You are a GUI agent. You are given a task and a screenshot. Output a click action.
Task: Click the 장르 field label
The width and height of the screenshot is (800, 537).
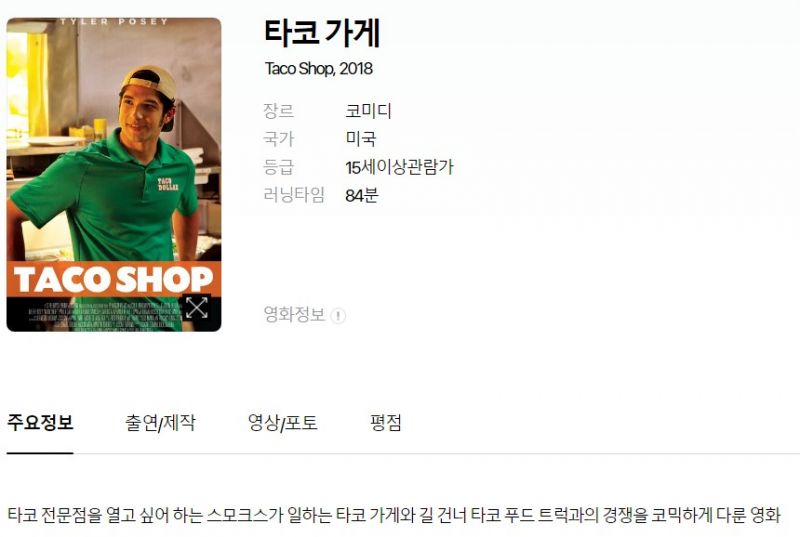click(x=278, y=111)
